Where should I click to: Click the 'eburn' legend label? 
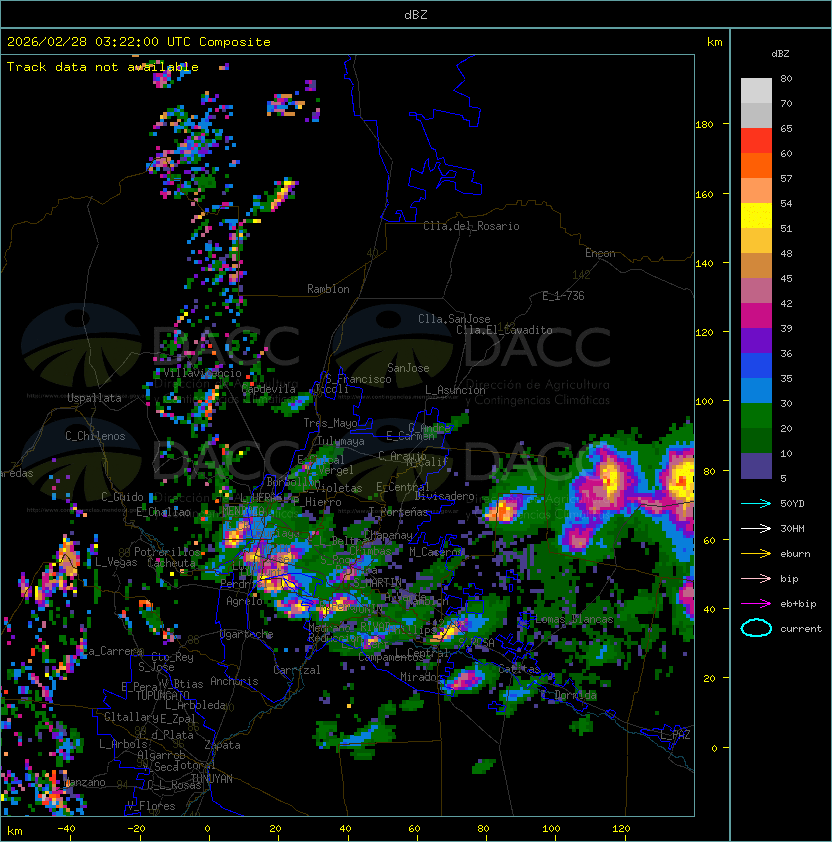(795, 554)
